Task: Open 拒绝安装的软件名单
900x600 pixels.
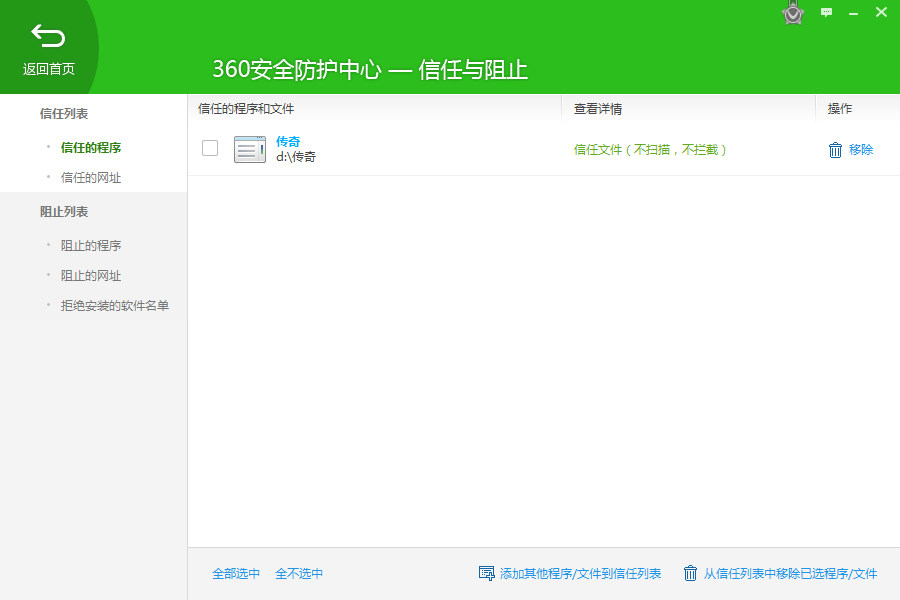Action: pyautogui.click(x=115, y=306)
